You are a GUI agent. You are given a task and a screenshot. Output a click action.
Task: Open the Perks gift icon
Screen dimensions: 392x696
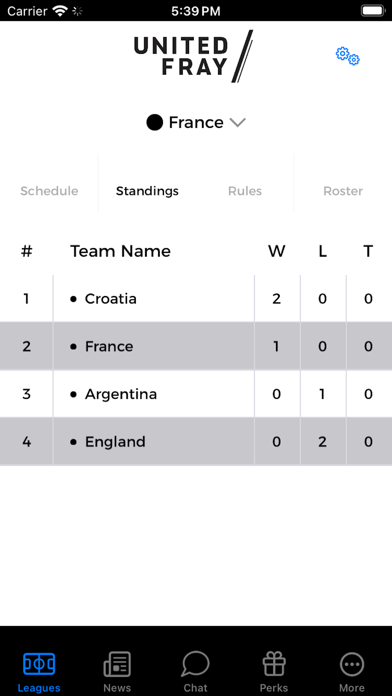pos(274,664)
